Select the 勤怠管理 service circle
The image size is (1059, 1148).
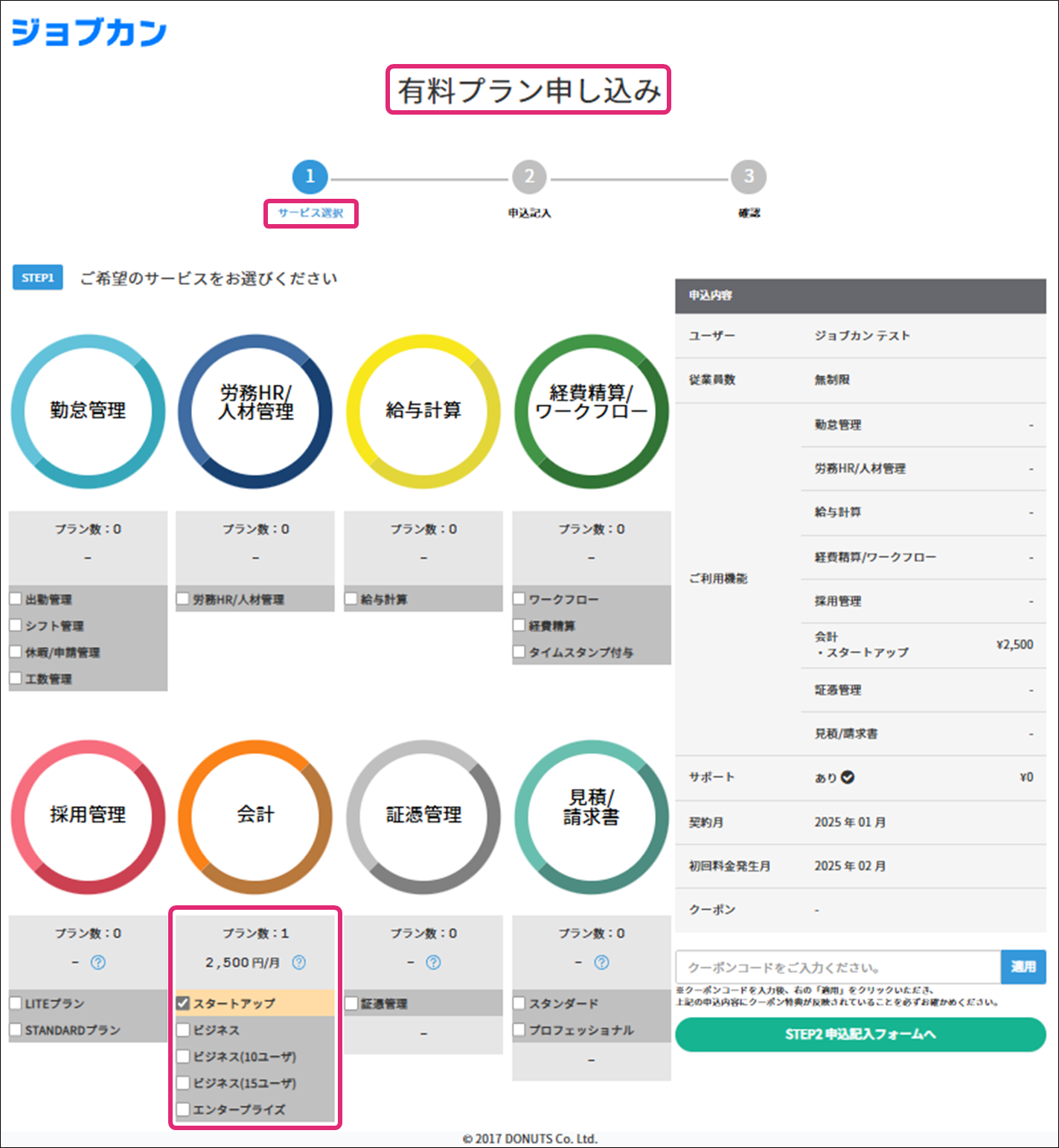[88, 411]
